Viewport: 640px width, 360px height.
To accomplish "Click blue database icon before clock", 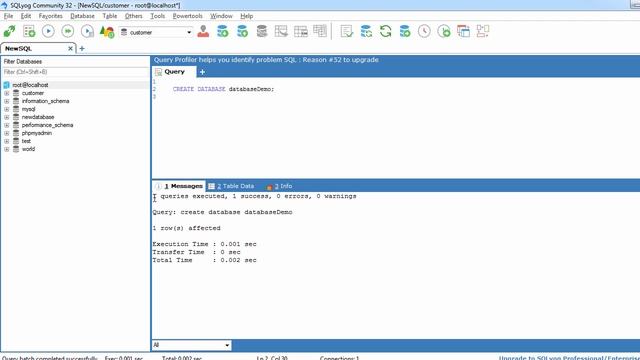I will (405, 31).
